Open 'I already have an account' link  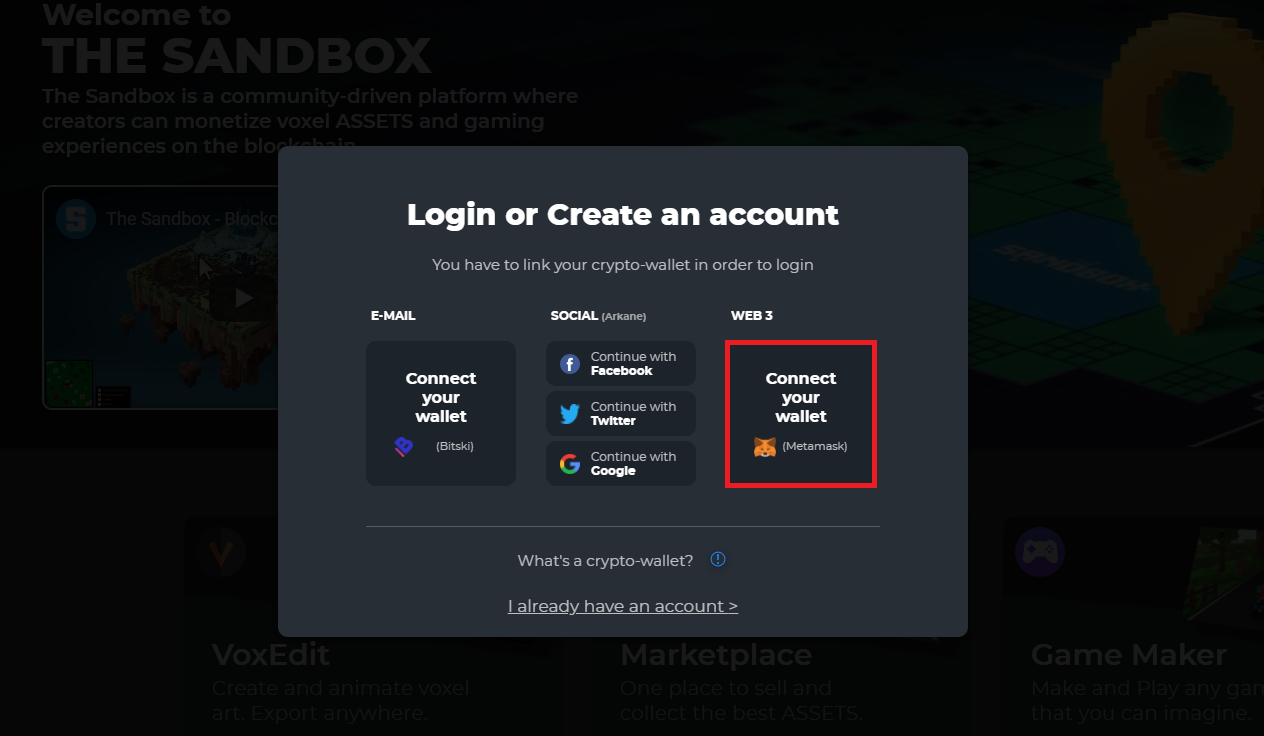pos(623,606)
